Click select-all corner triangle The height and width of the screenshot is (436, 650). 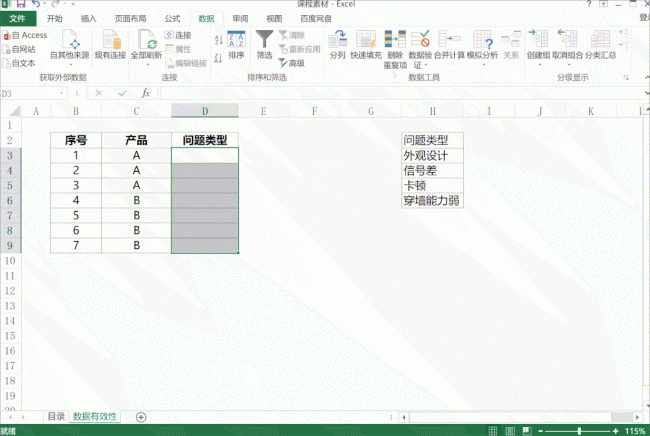click(x=15, y=111)
